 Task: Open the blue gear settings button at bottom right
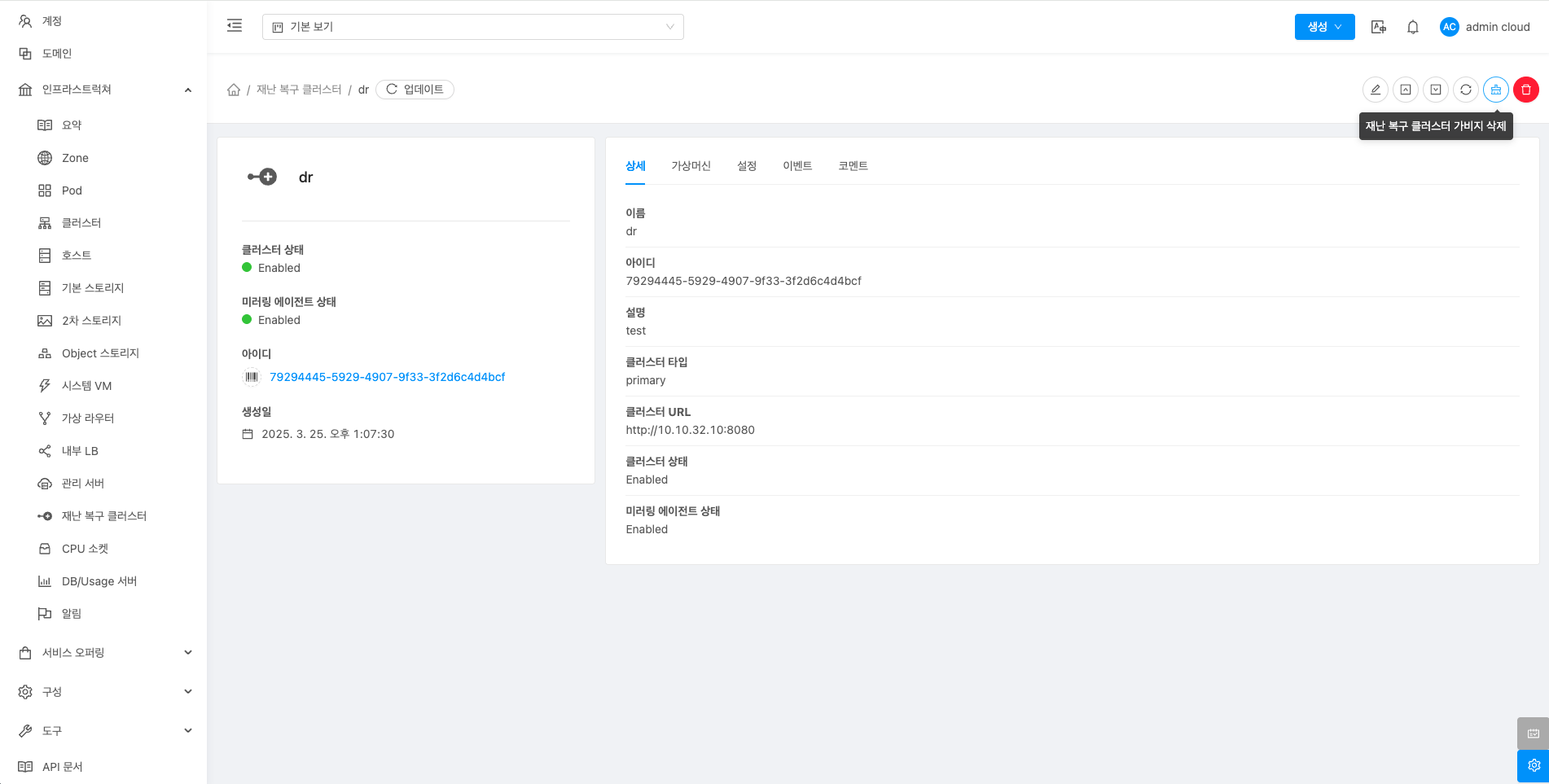click(x=1533, y=765)
